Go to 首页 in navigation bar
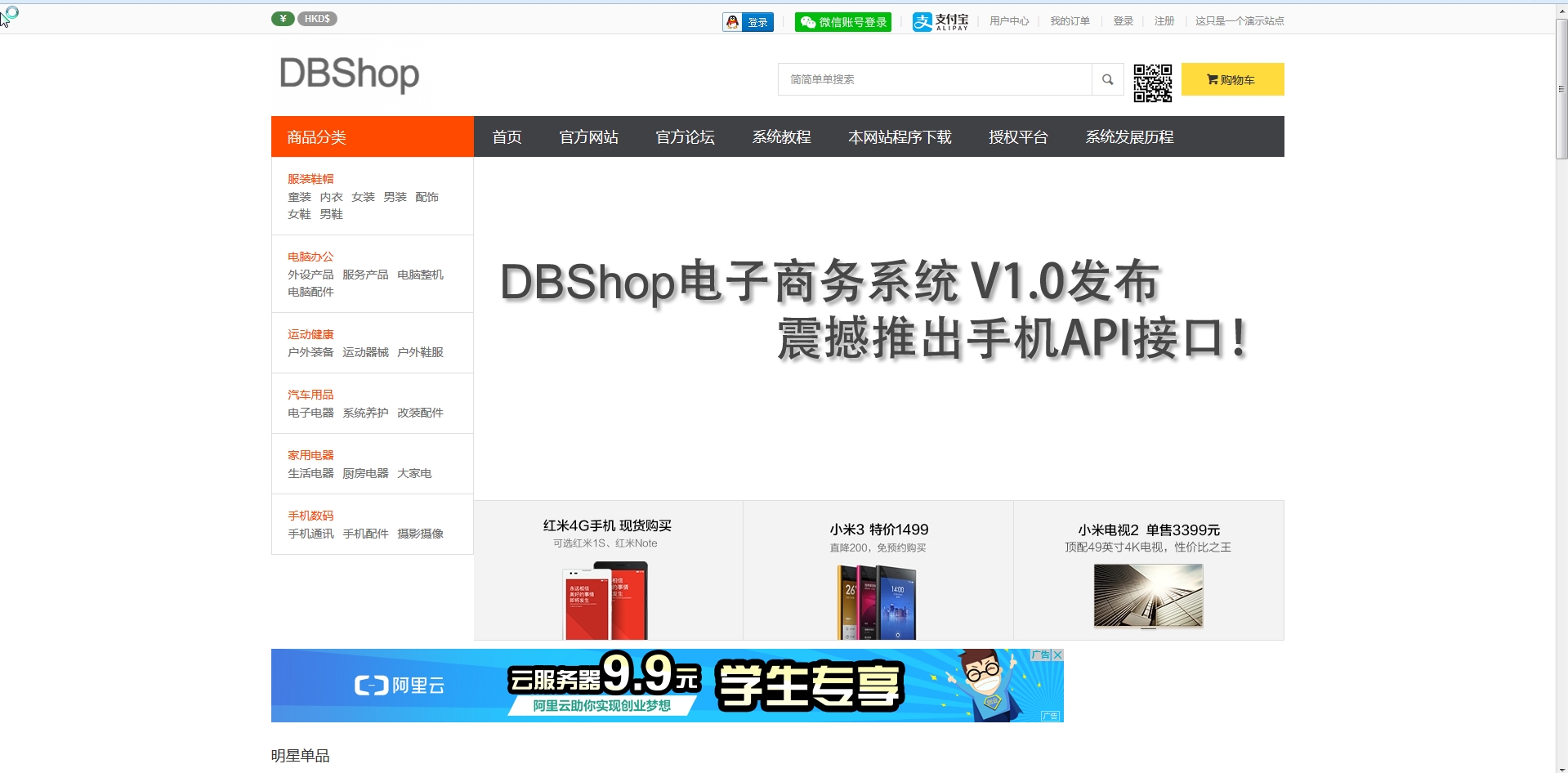 (507, 136)
